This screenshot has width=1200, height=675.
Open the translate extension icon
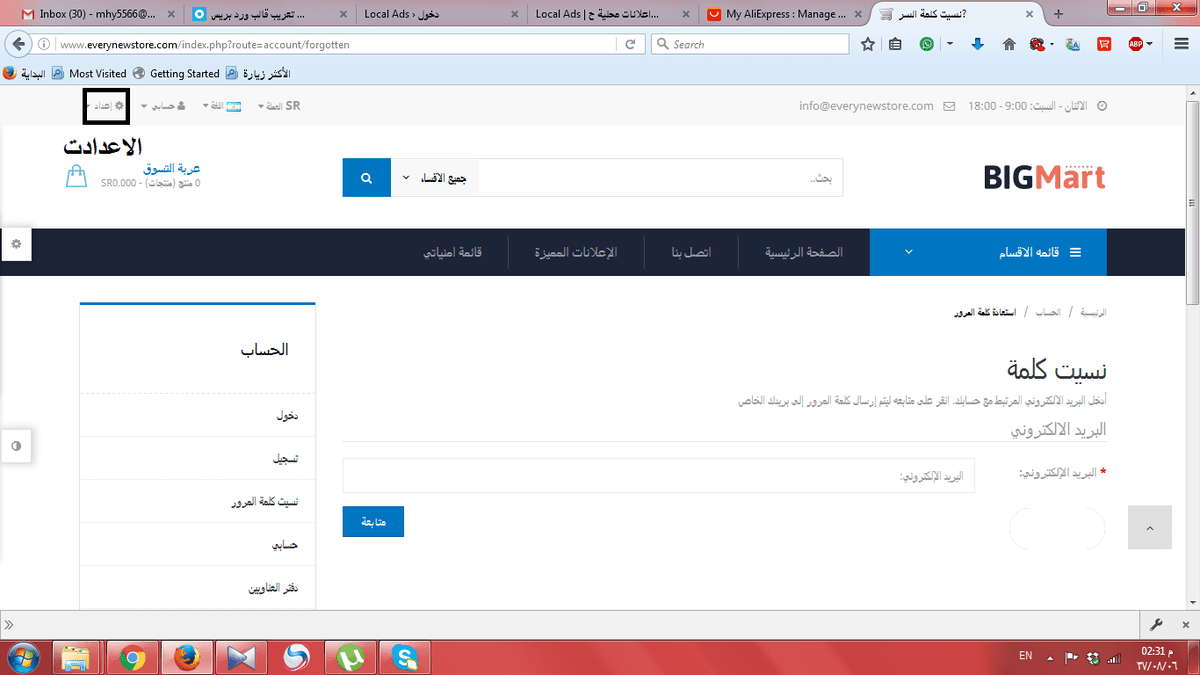1074,44
